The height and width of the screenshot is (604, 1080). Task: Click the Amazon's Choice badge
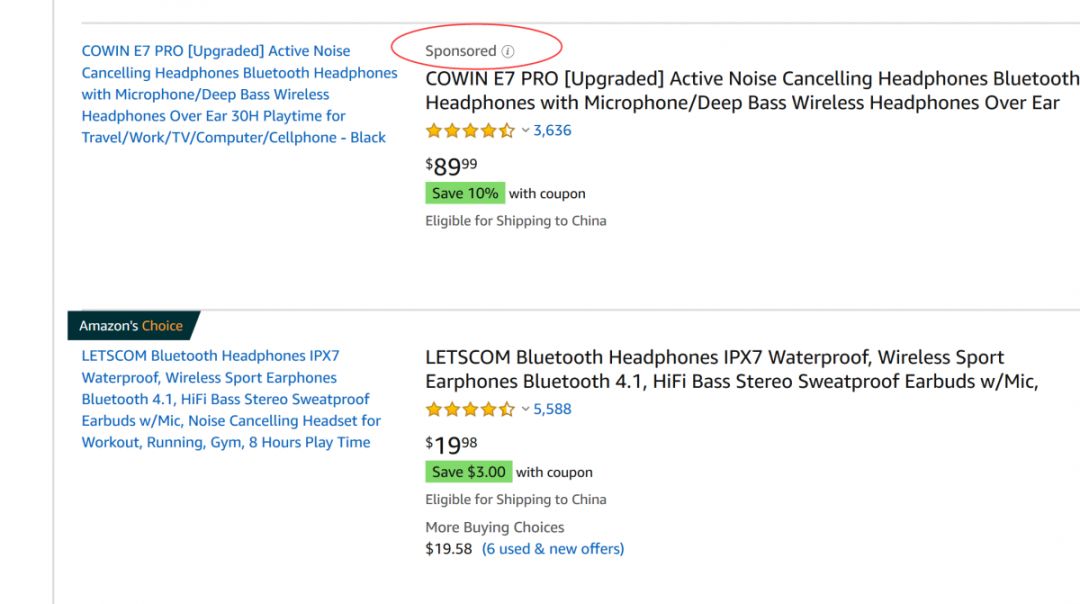(x=131, y=326)
